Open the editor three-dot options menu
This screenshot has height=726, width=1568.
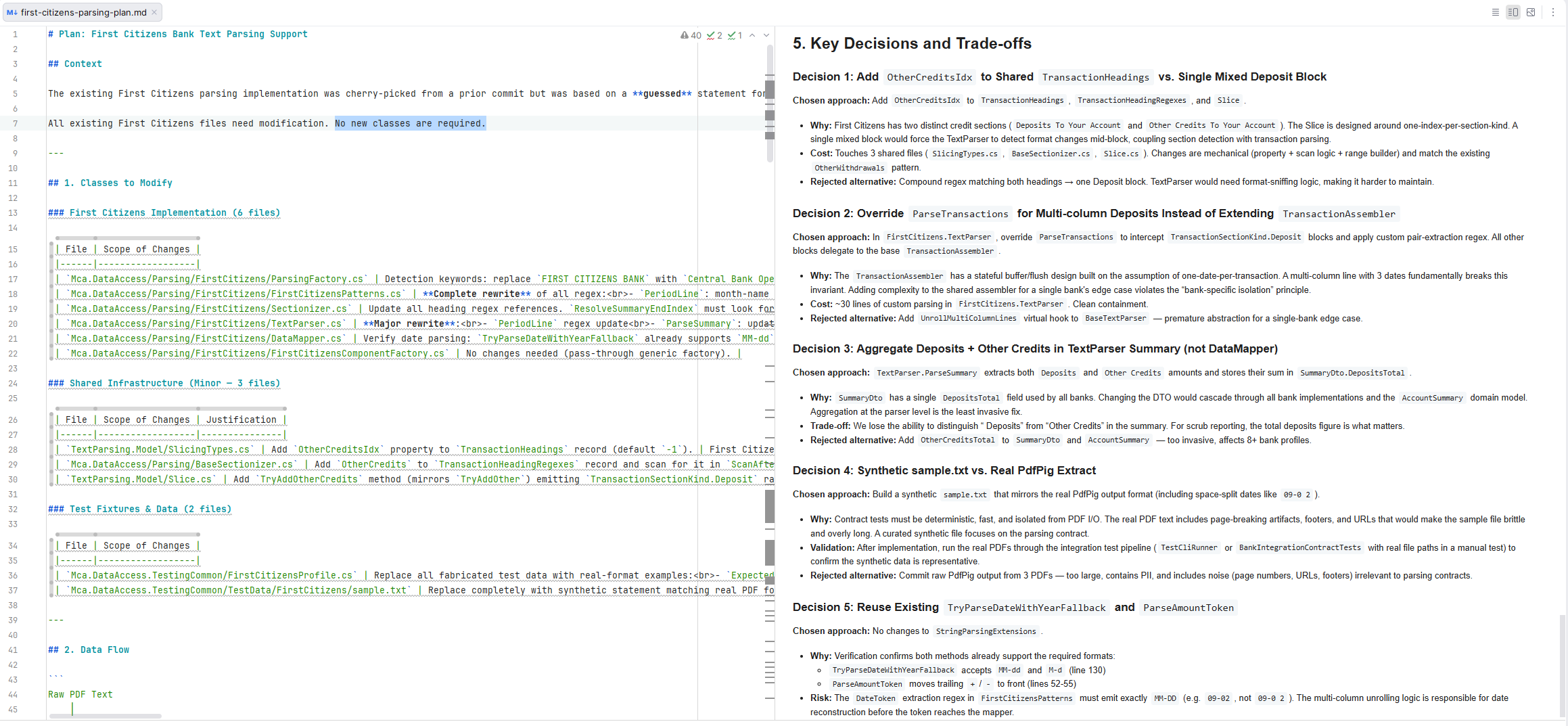coord(1553,12)
